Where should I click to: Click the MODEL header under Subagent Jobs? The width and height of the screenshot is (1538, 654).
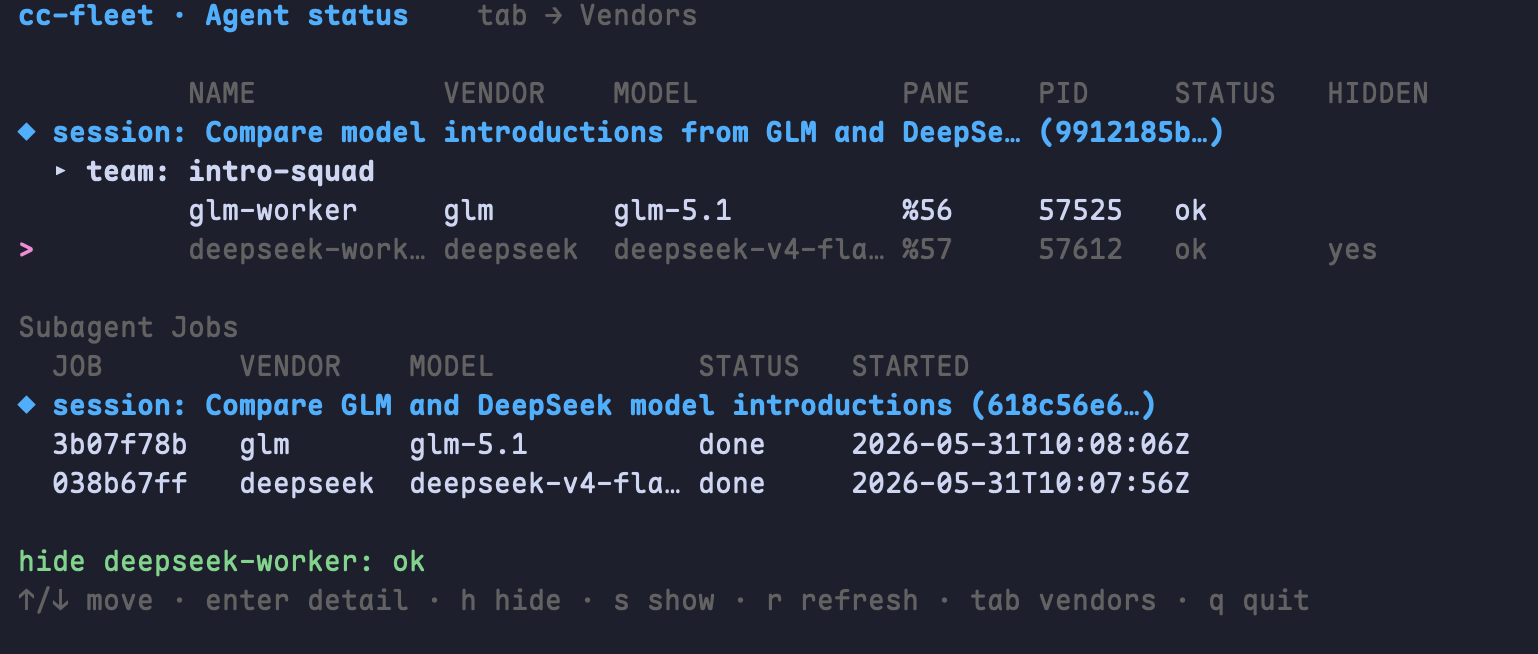point(451,366)
